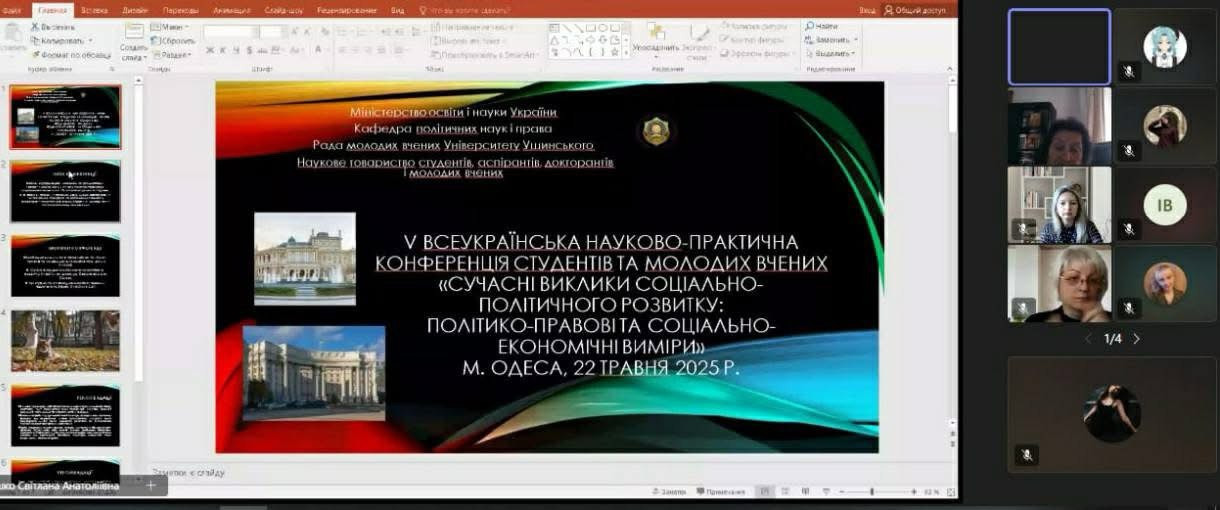The width and height of the screenshot is (1220, 510).
Task: Open the Переходы ribbon tab
Action: [x=181, y=9]
